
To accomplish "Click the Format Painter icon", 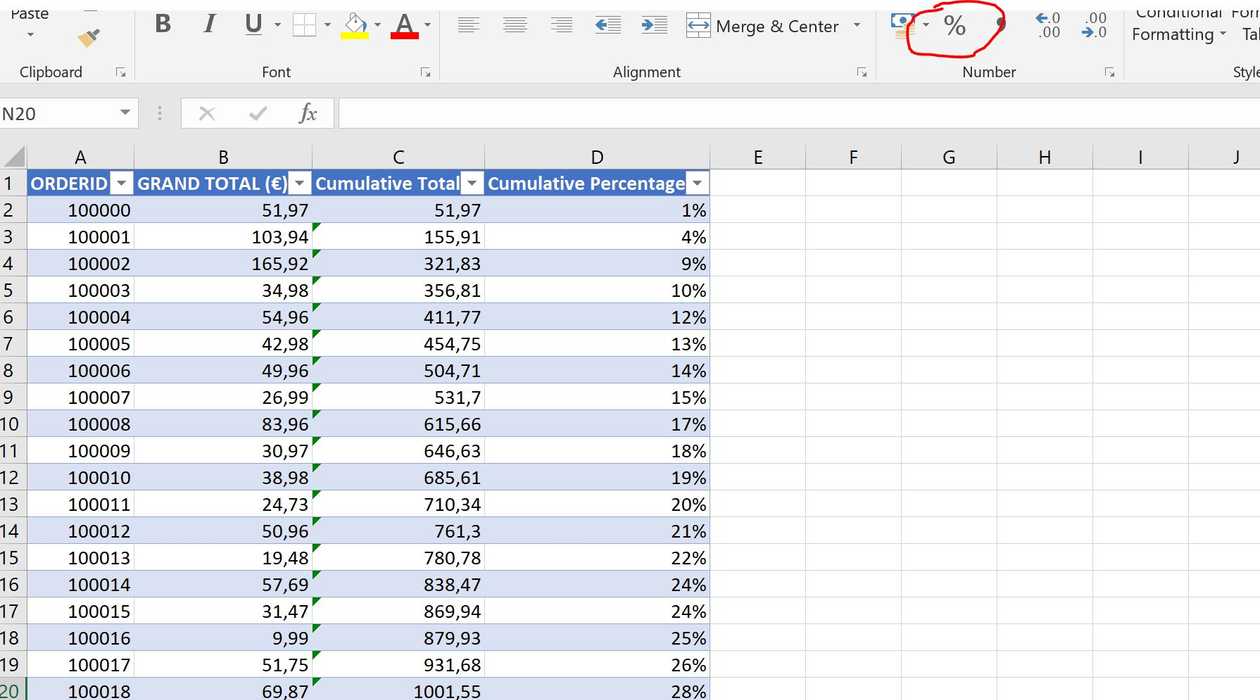I will (88, 35).
